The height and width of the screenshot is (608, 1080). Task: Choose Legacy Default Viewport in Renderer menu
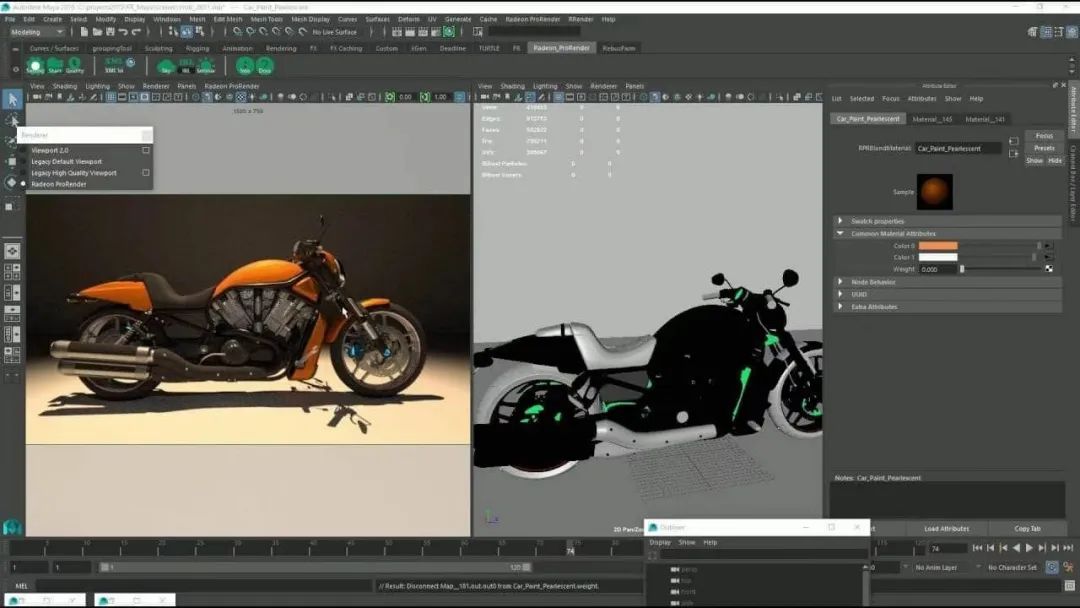coord(66,161)
